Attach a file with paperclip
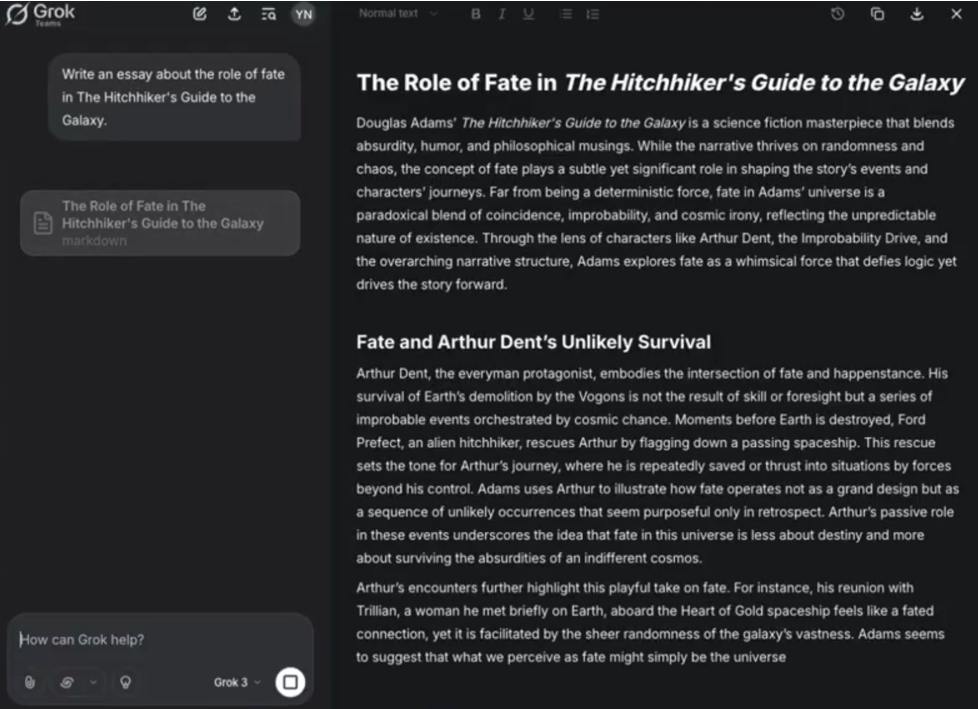 pyautogui.click(x=30, y=682)
